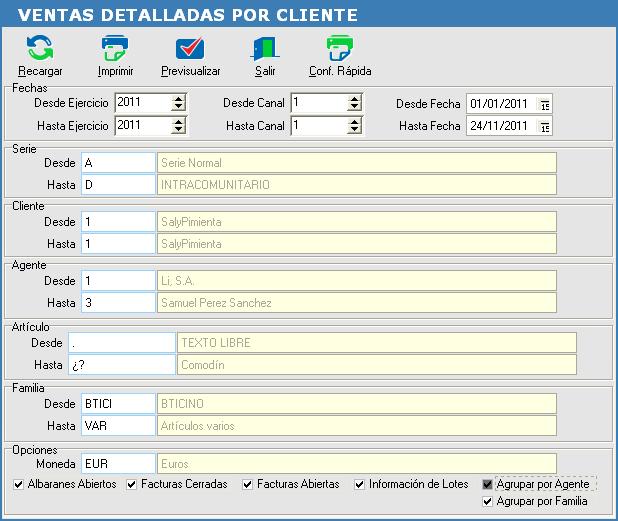
Task: Decrease Hasta Canal value
Action: [x=355, y=129]
